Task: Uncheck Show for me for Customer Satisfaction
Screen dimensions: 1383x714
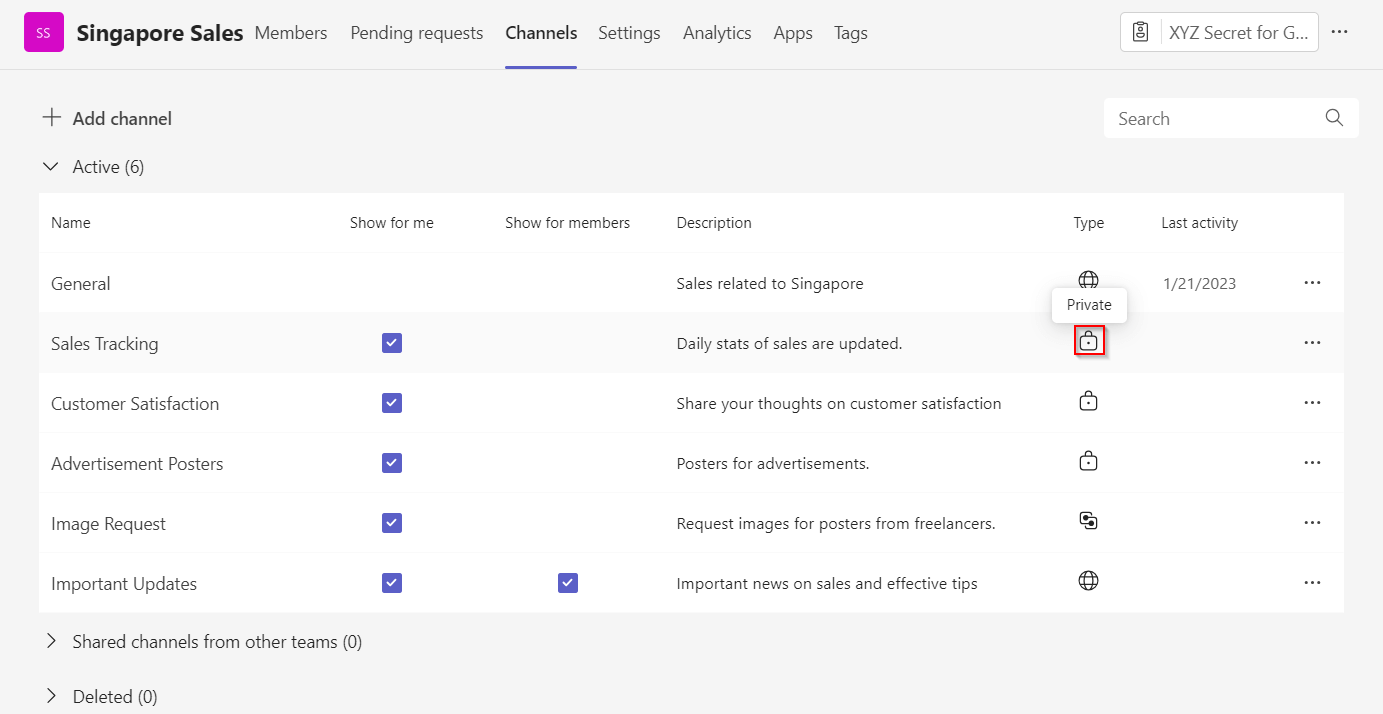Action: pos(391,402)
